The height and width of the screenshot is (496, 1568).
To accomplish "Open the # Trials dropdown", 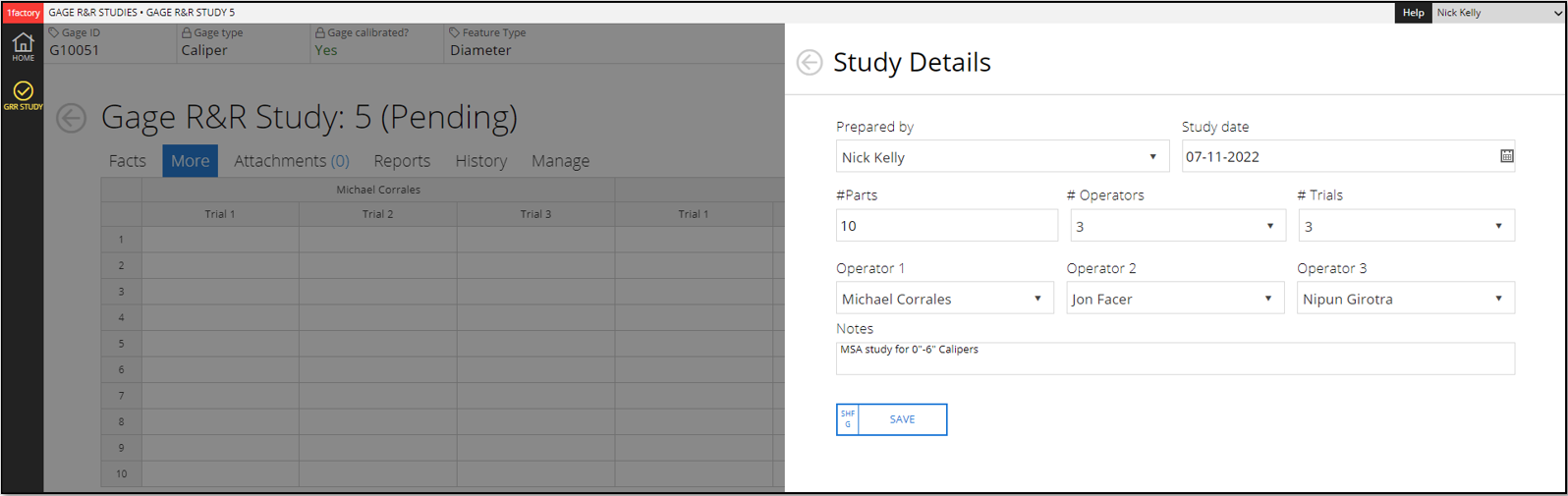I will [x=1405, y=226].
